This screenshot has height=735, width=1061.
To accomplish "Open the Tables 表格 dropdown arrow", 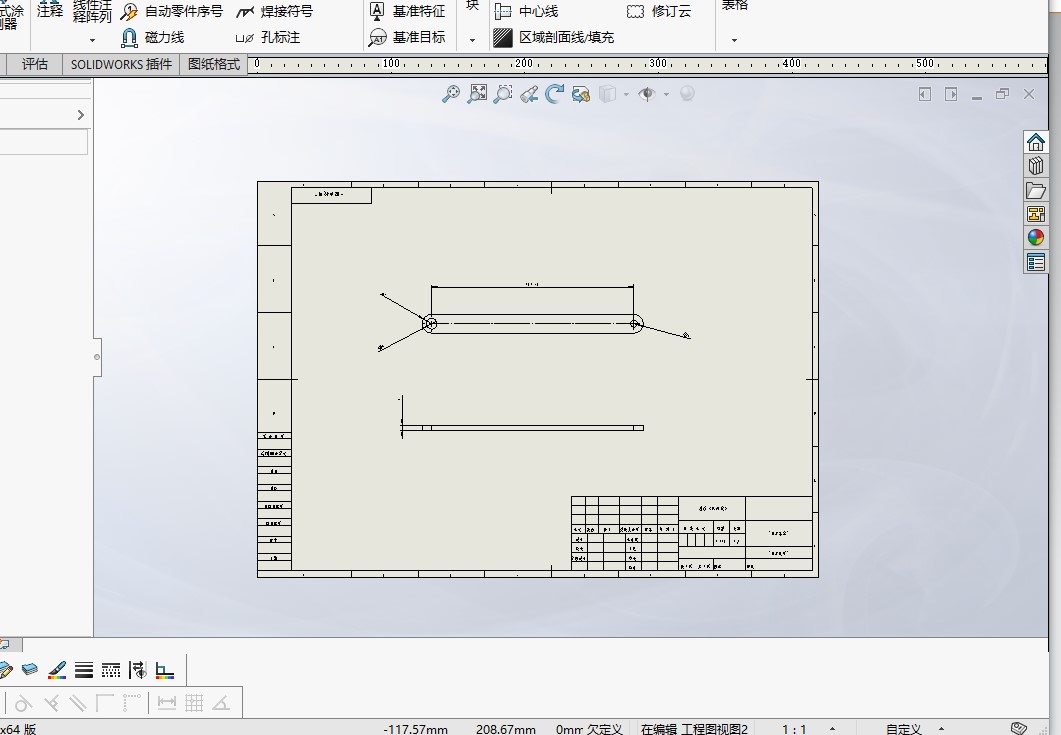I will click(734, 40).
